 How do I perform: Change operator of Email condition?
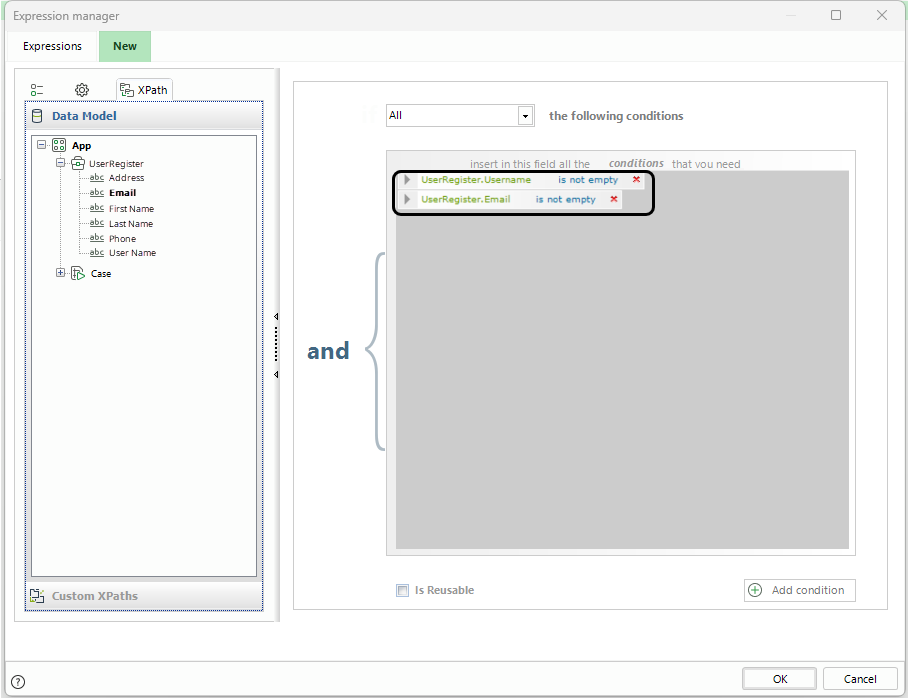[x=565, y=200]
